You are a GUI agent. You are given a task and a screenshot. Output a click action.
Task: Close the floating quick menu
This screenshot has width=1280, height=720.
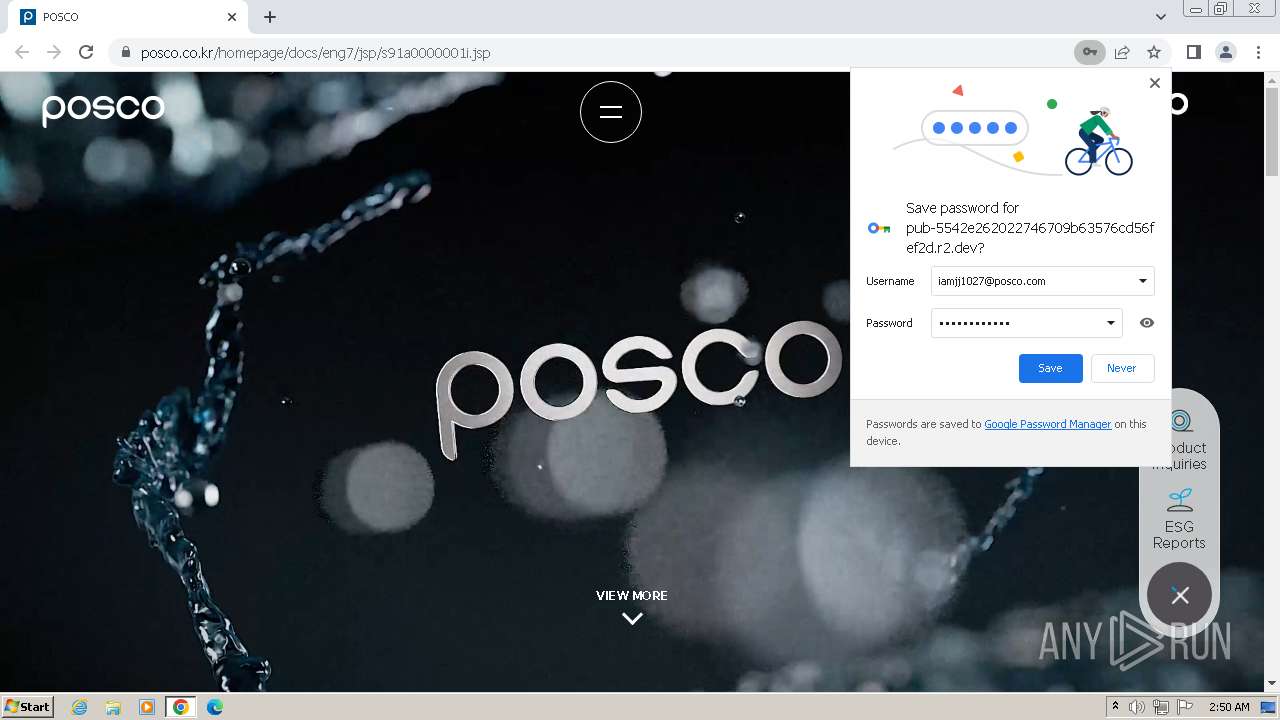pos(1180,596)
